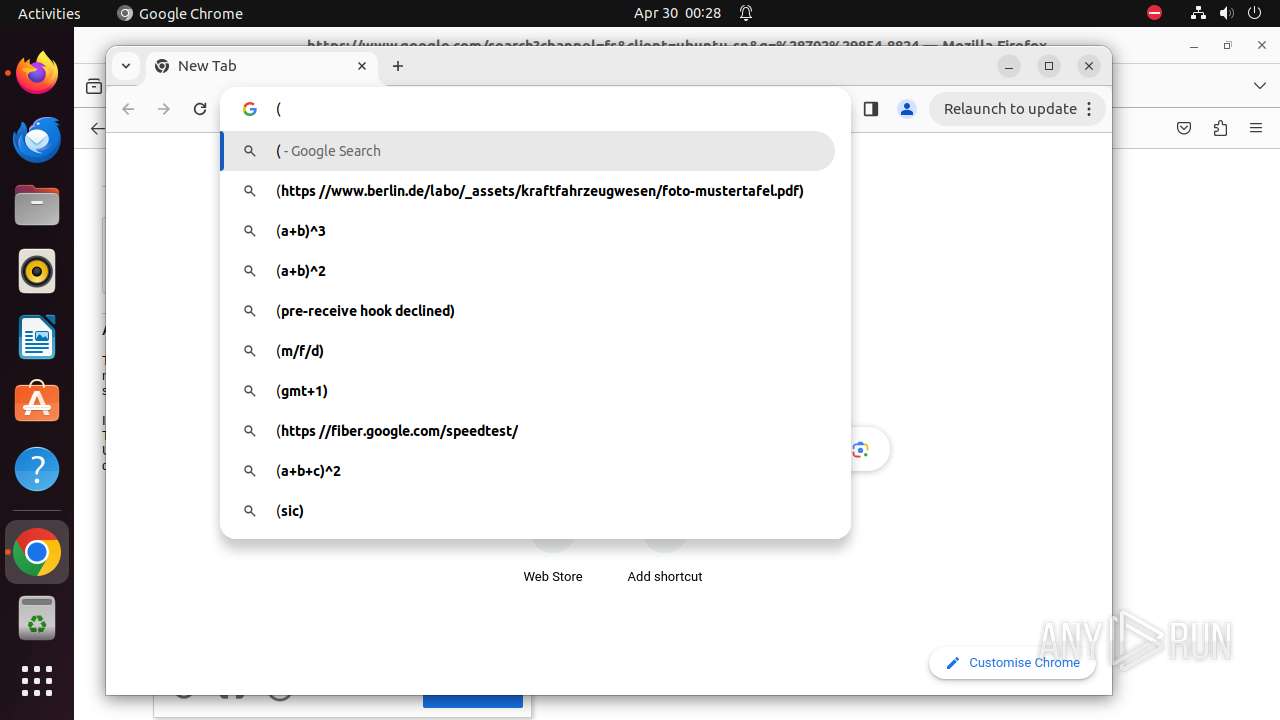Open the system status power menu
1280x720 pixels.
(x=1253, y=13)
